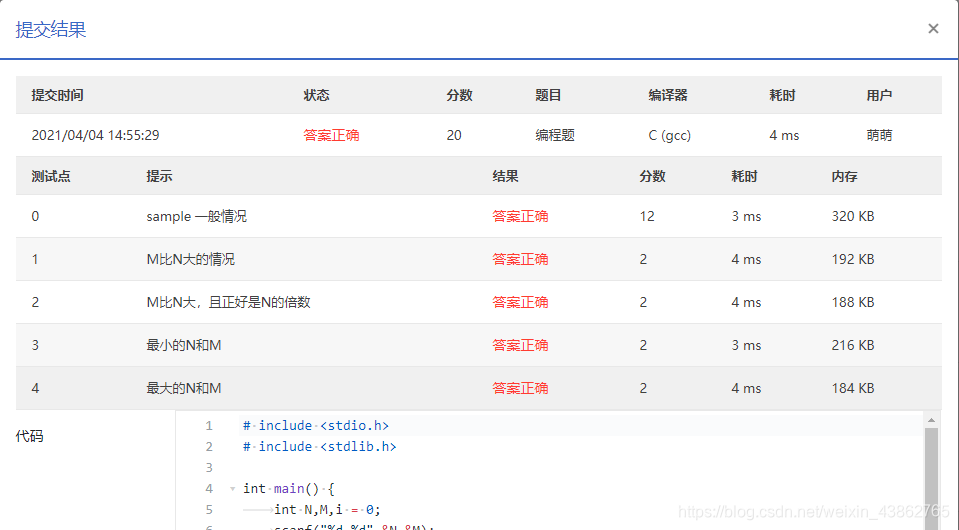Click the 题目 column header
959x530 pixels.
click(548, 95)
